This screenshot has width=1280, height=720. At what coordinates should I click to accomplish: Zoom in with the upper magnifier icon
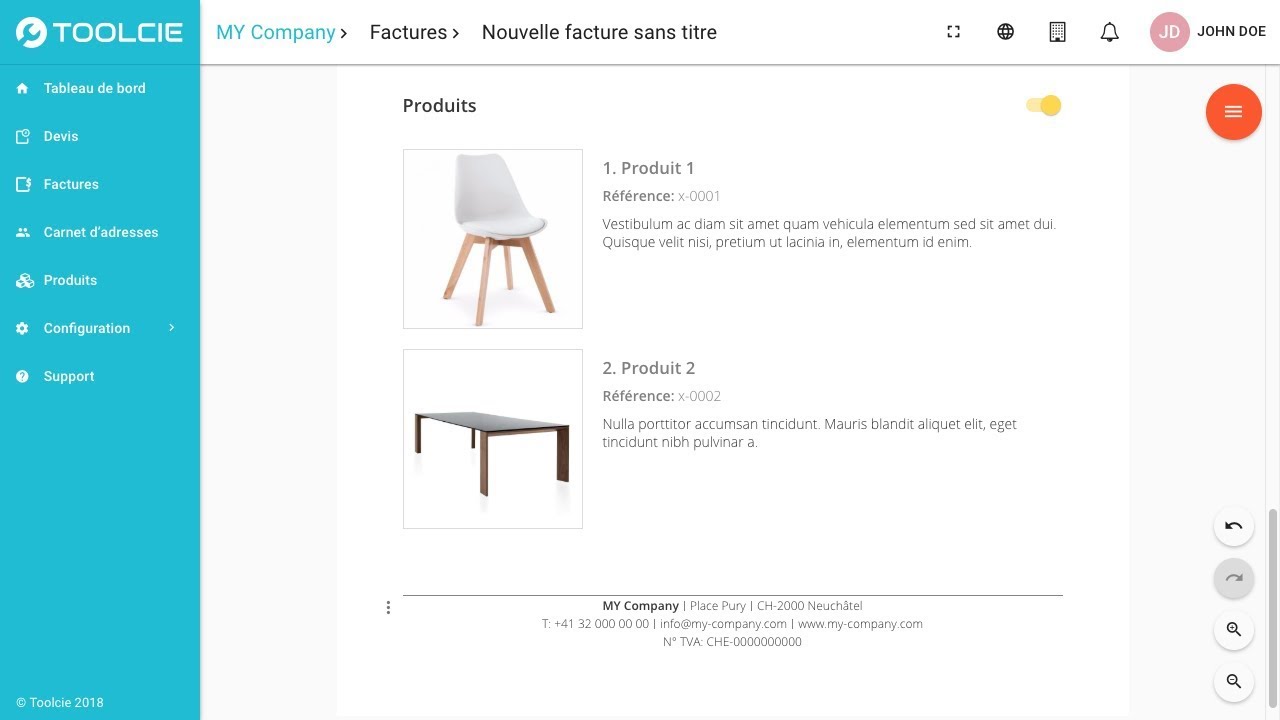point(1233,630)
